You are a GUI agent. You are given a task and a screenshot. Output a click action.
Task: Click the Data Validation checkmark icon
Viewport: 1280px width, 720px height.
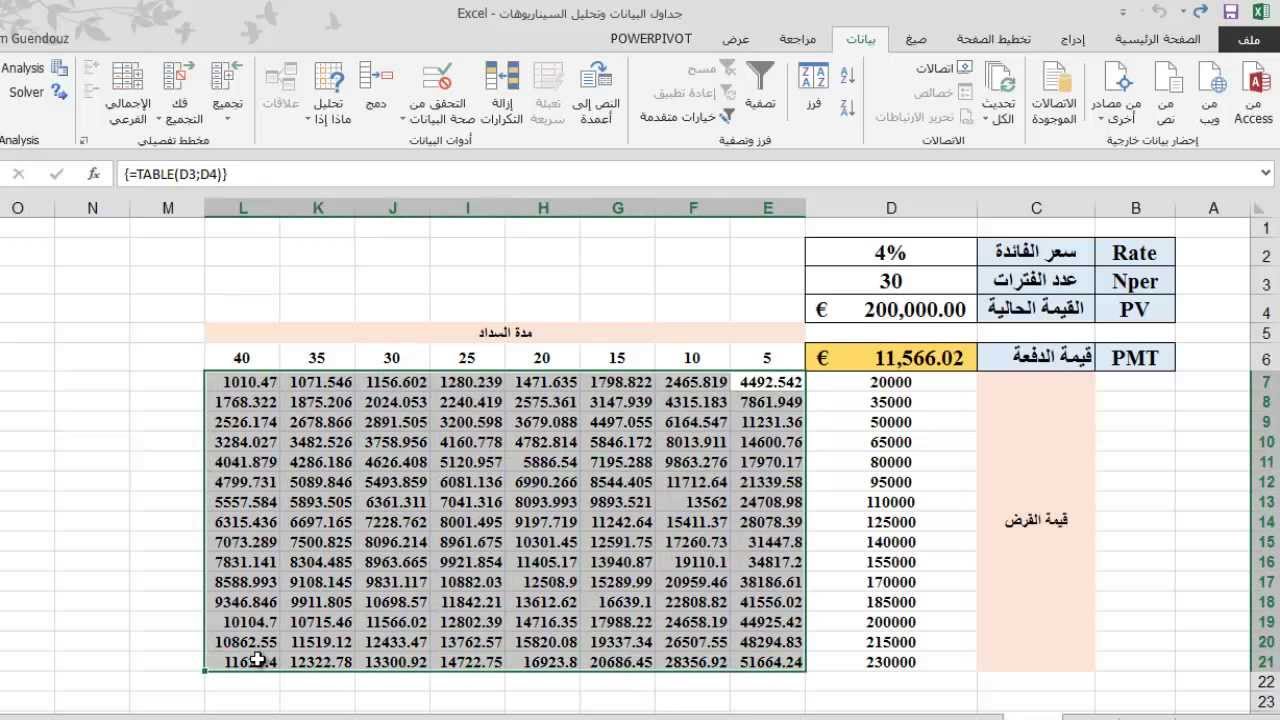point(437,78)
